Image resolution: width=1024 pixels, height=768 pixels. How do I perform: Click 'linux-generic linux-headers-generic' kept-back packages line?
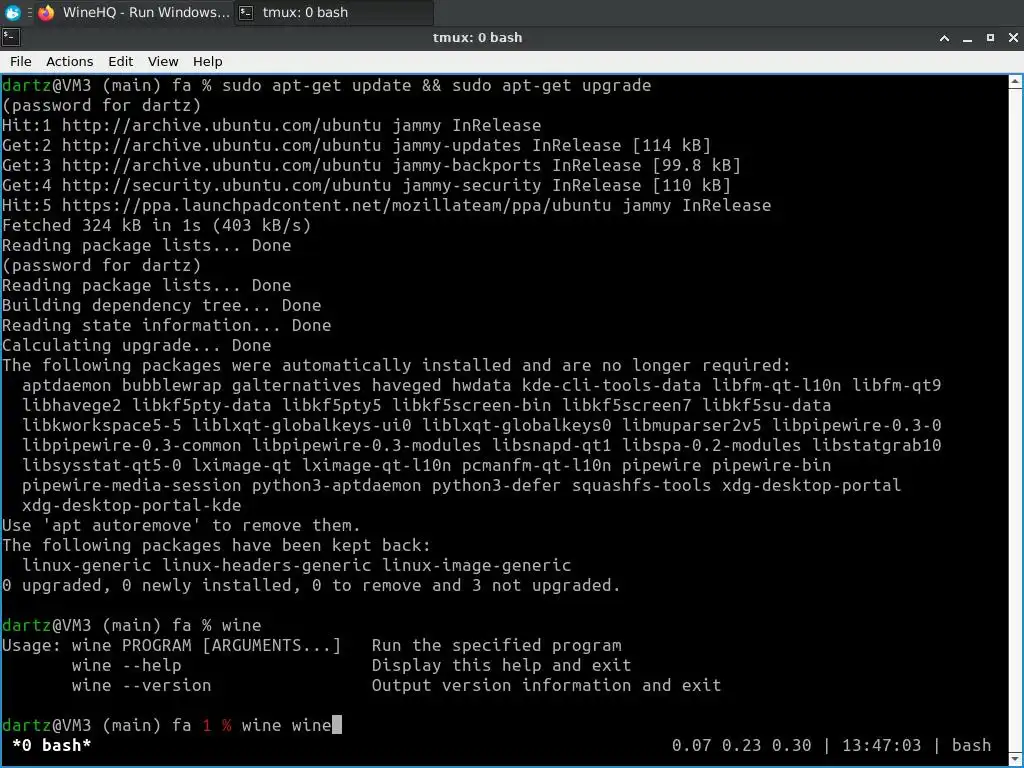click(x=296, y=565)
